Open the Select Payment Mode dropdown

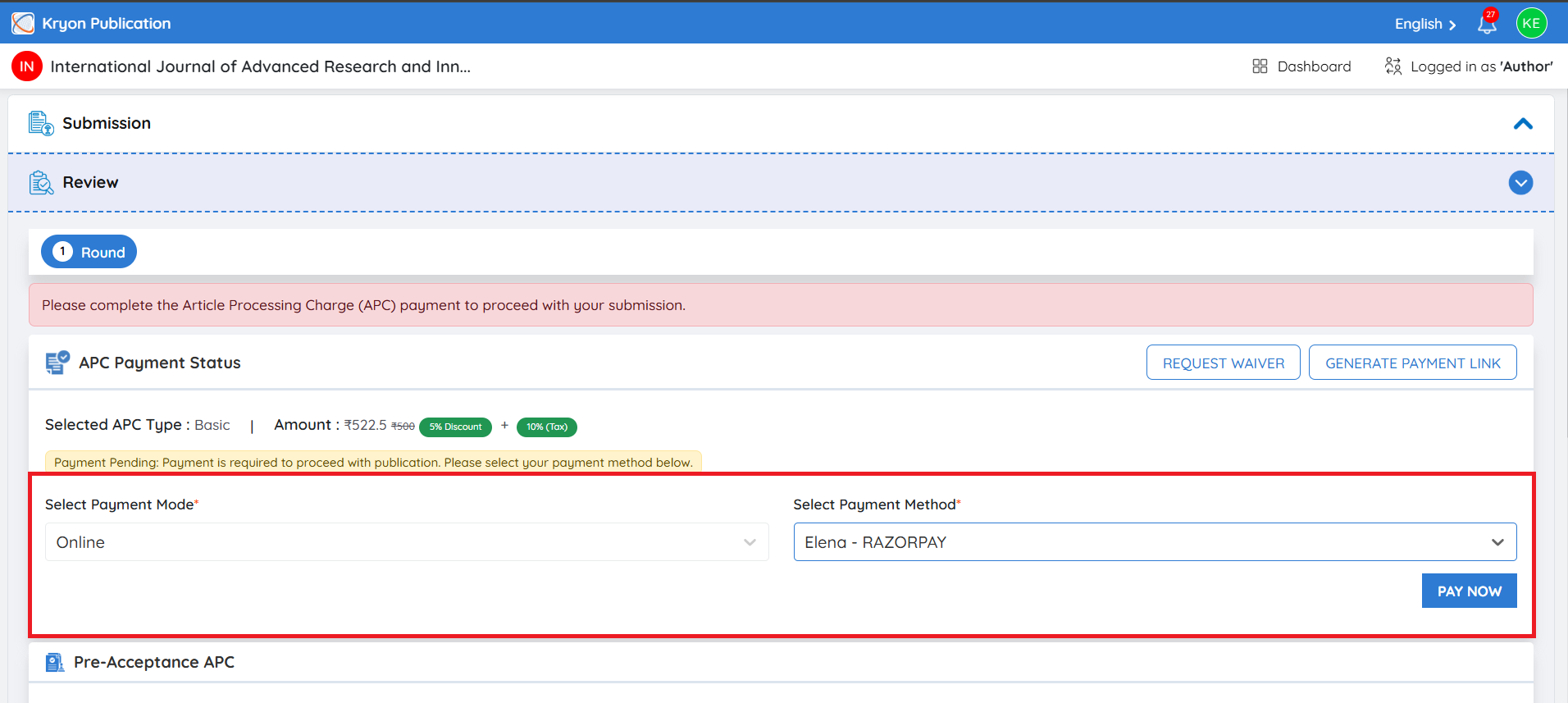click(407, 542)
